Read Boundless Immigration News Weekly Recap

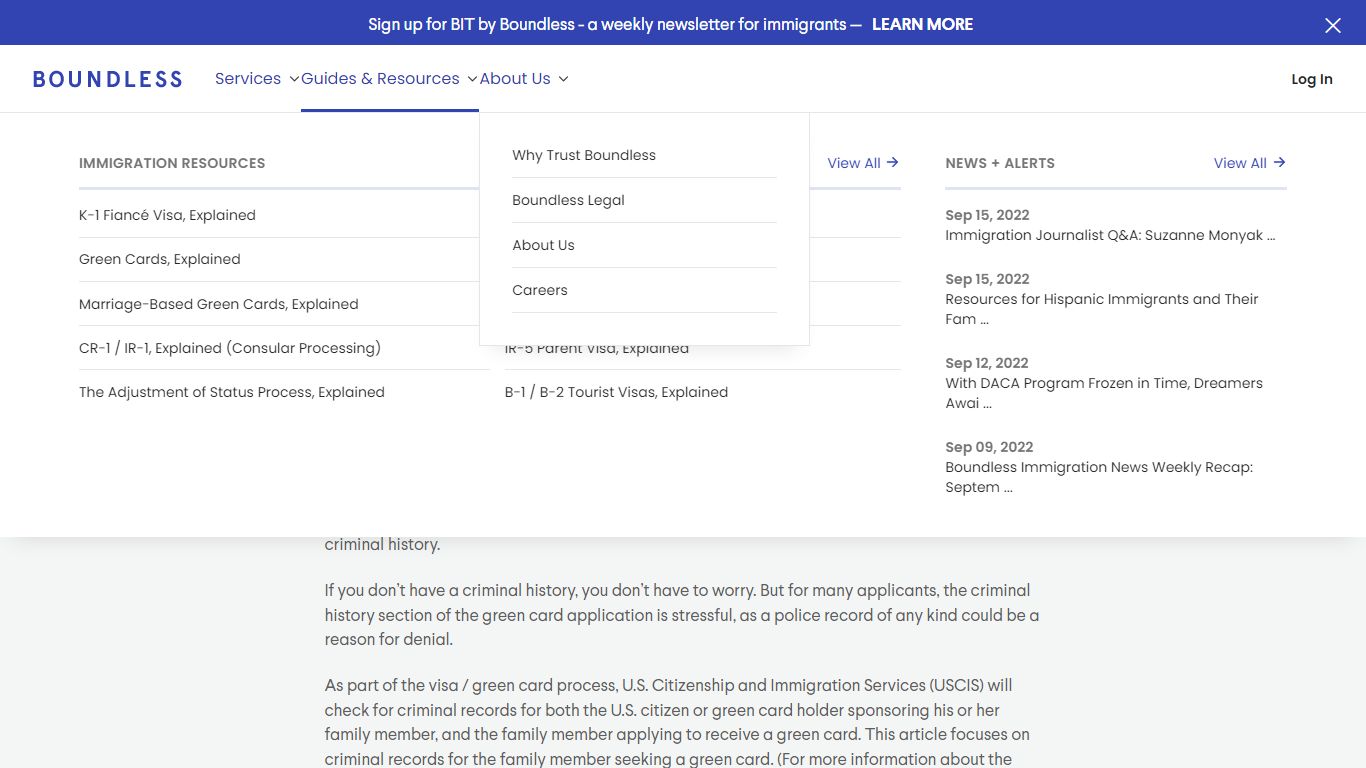1099,477
